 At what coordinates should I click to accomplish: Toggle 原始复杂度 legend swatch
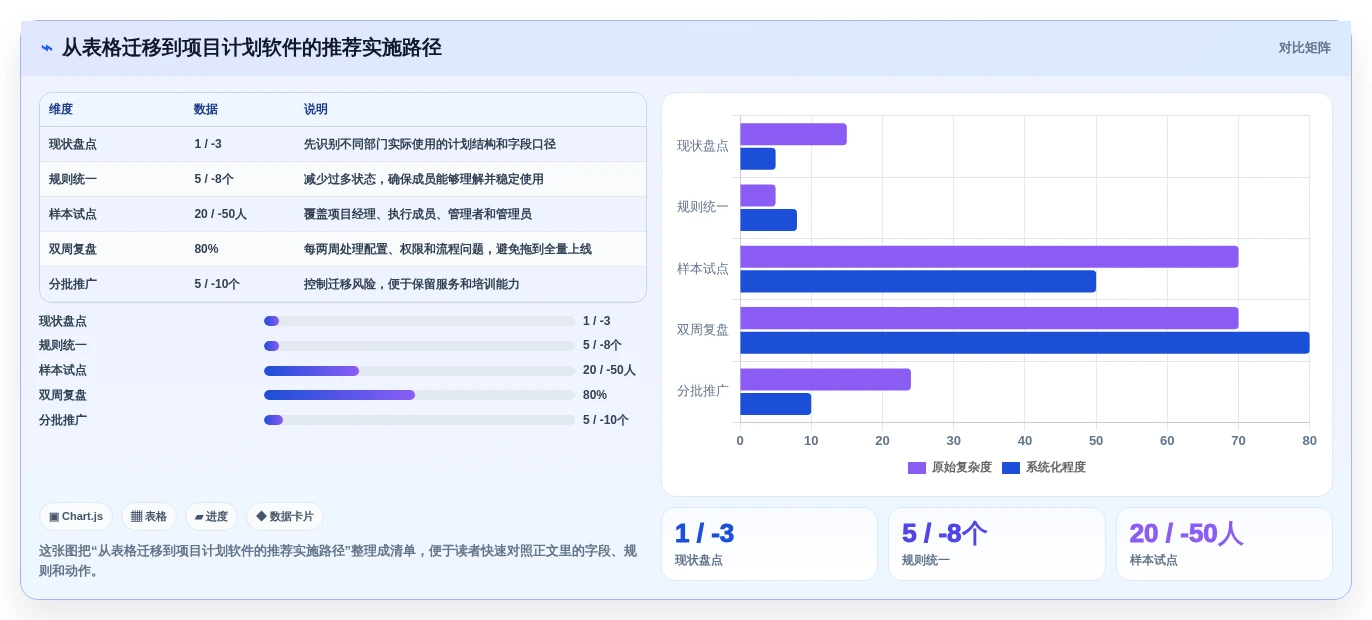pos(917,468)
